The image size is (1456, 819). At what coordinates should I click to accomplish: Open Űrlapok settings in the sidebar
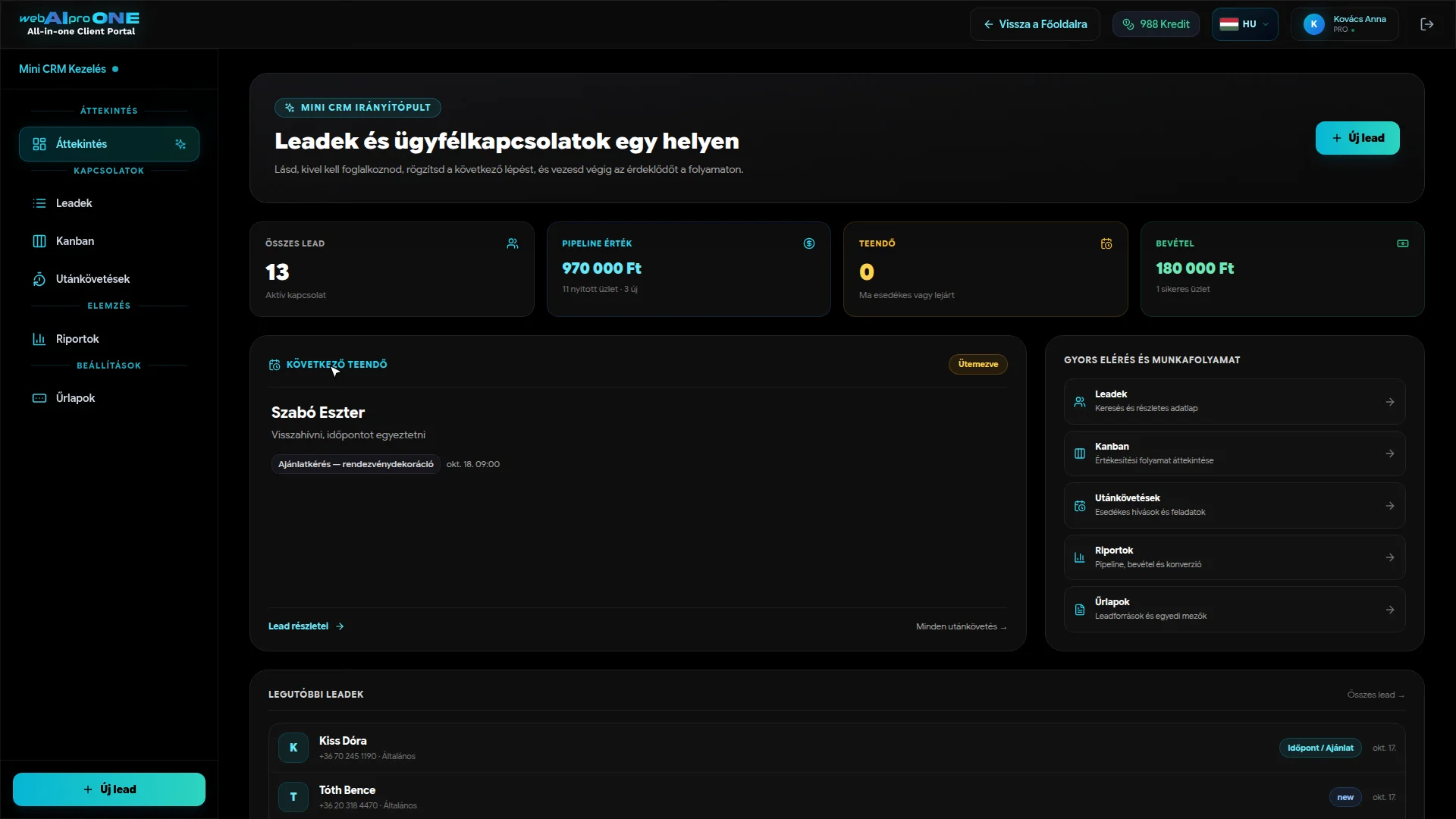pos(109,398)
